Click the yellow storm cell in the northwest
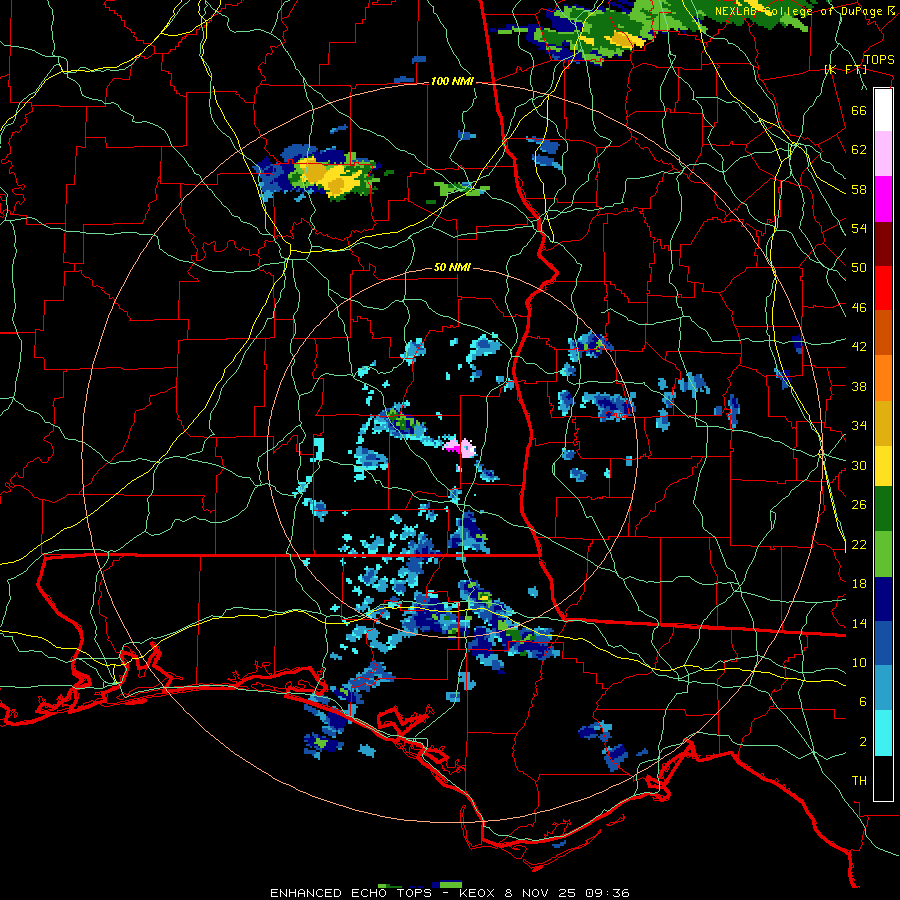 333,175
